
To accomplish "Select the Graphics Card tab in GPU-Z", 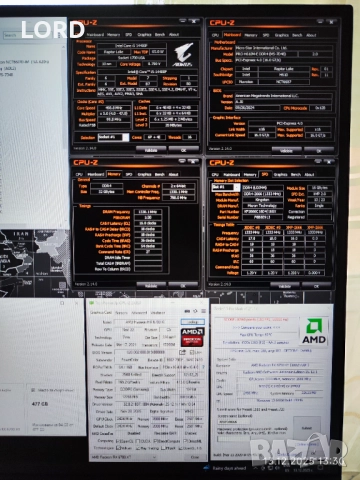I will pyautogui.click(x=101, y=312).
